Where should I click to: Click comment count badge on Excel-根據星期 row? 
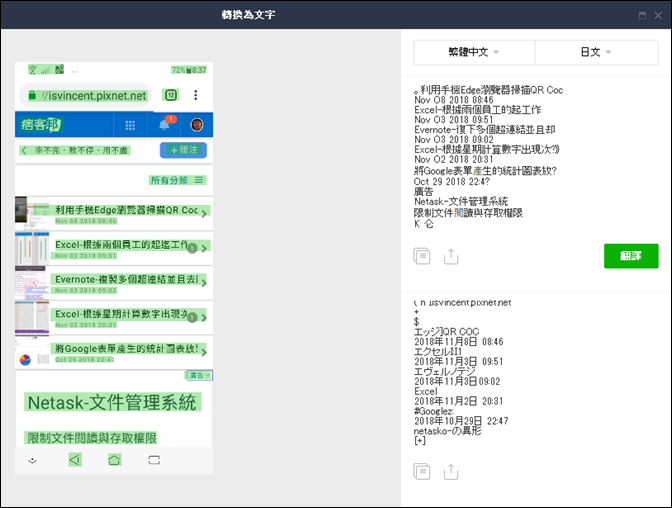click(x=192, y=318)
